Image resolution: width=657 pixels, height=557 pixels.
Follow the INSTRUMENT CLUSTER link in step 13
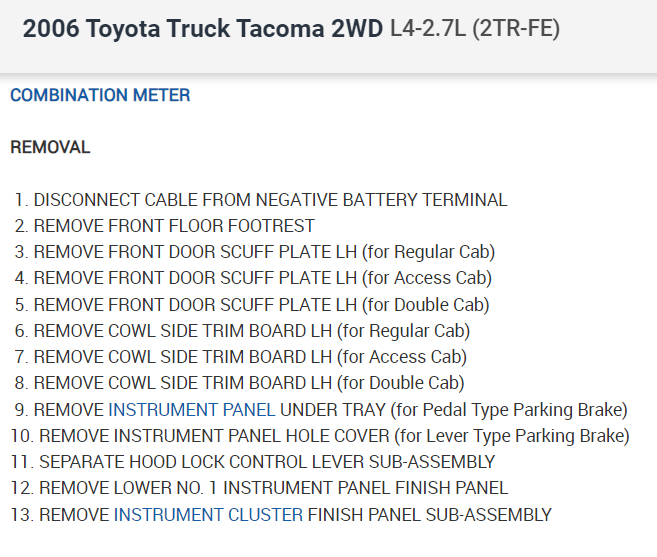208,515
